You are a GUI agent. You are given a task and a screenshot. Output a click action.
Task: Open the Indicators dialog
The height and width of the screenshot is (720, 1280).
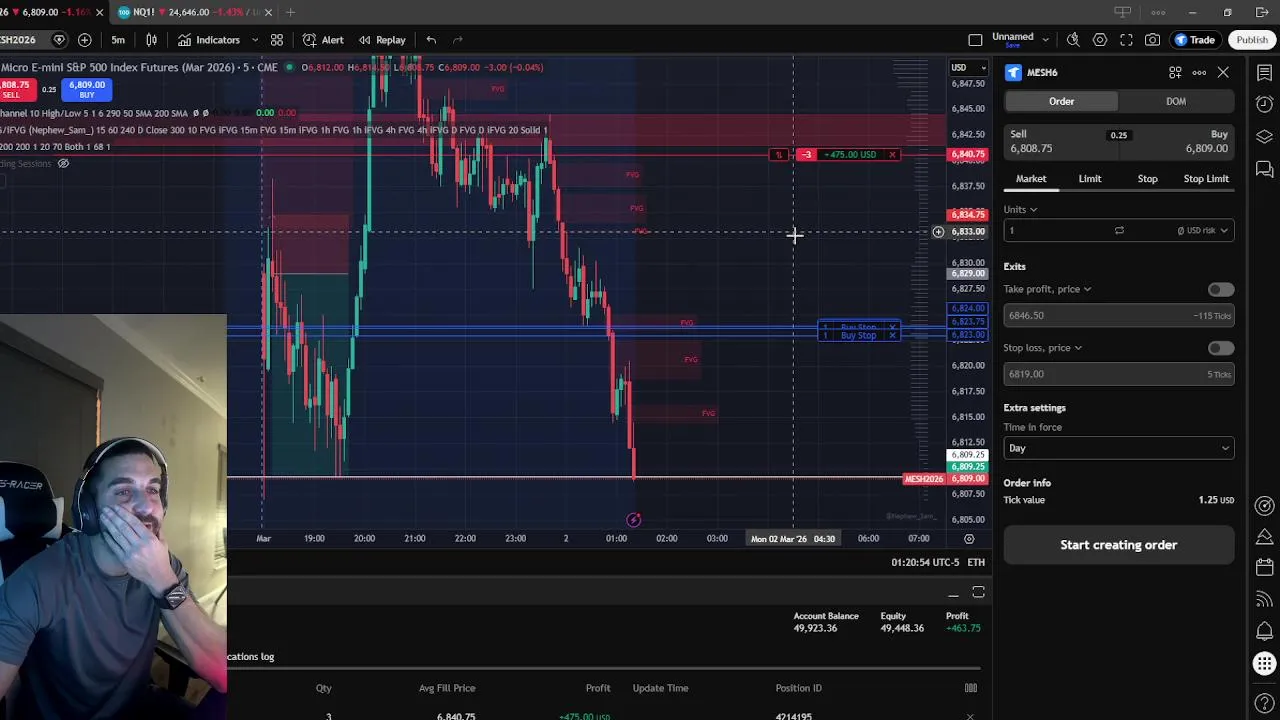[x=209, y=40]
